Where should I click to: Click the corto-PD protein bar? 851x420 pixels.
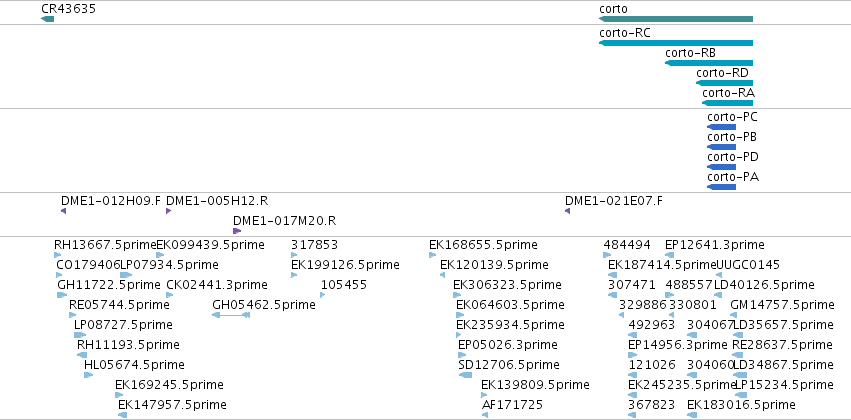coord(721,167)
